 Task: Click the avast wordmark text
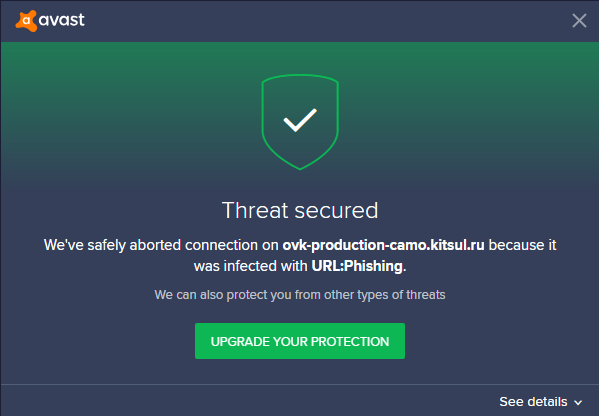pos(62,20)
